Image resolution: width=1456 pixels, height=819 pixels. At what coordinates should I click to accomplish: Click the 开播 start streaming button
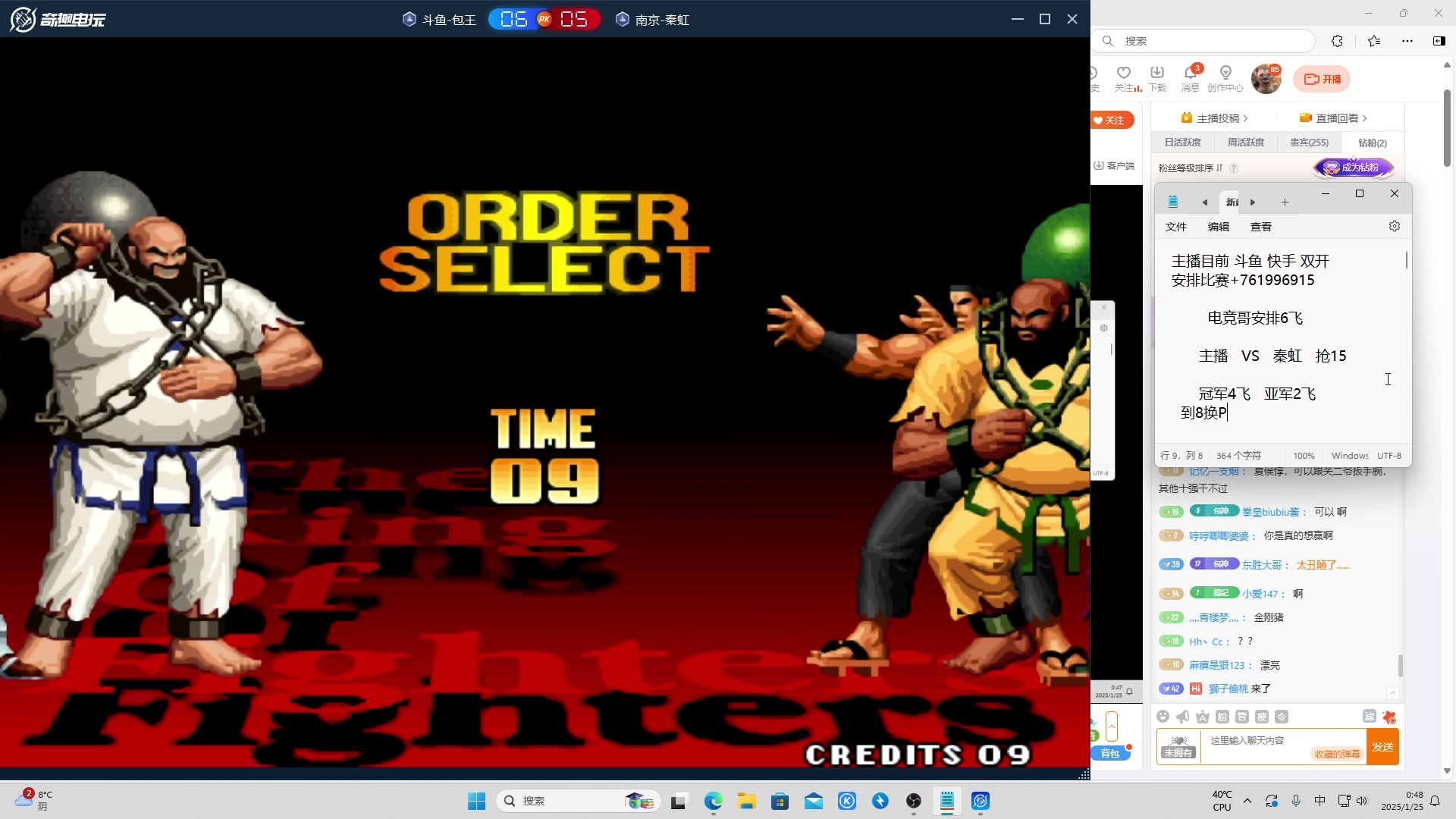(x=1323, y=79)
